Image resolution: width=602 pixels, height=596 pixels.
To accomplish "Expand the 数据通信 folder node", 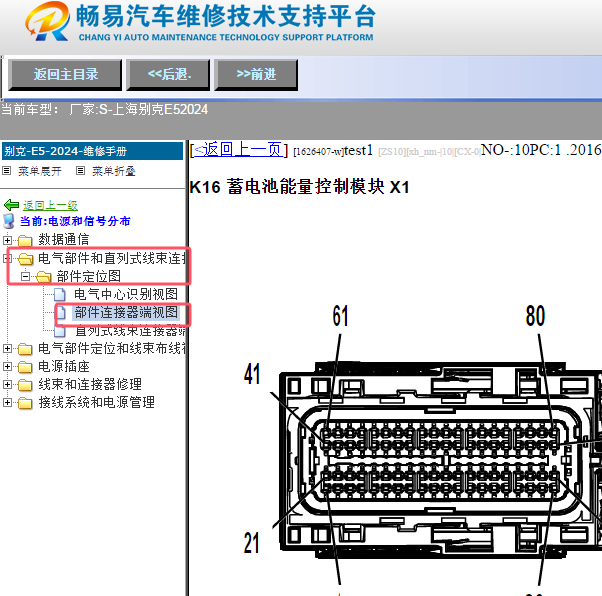I will (x=7, y=240).
